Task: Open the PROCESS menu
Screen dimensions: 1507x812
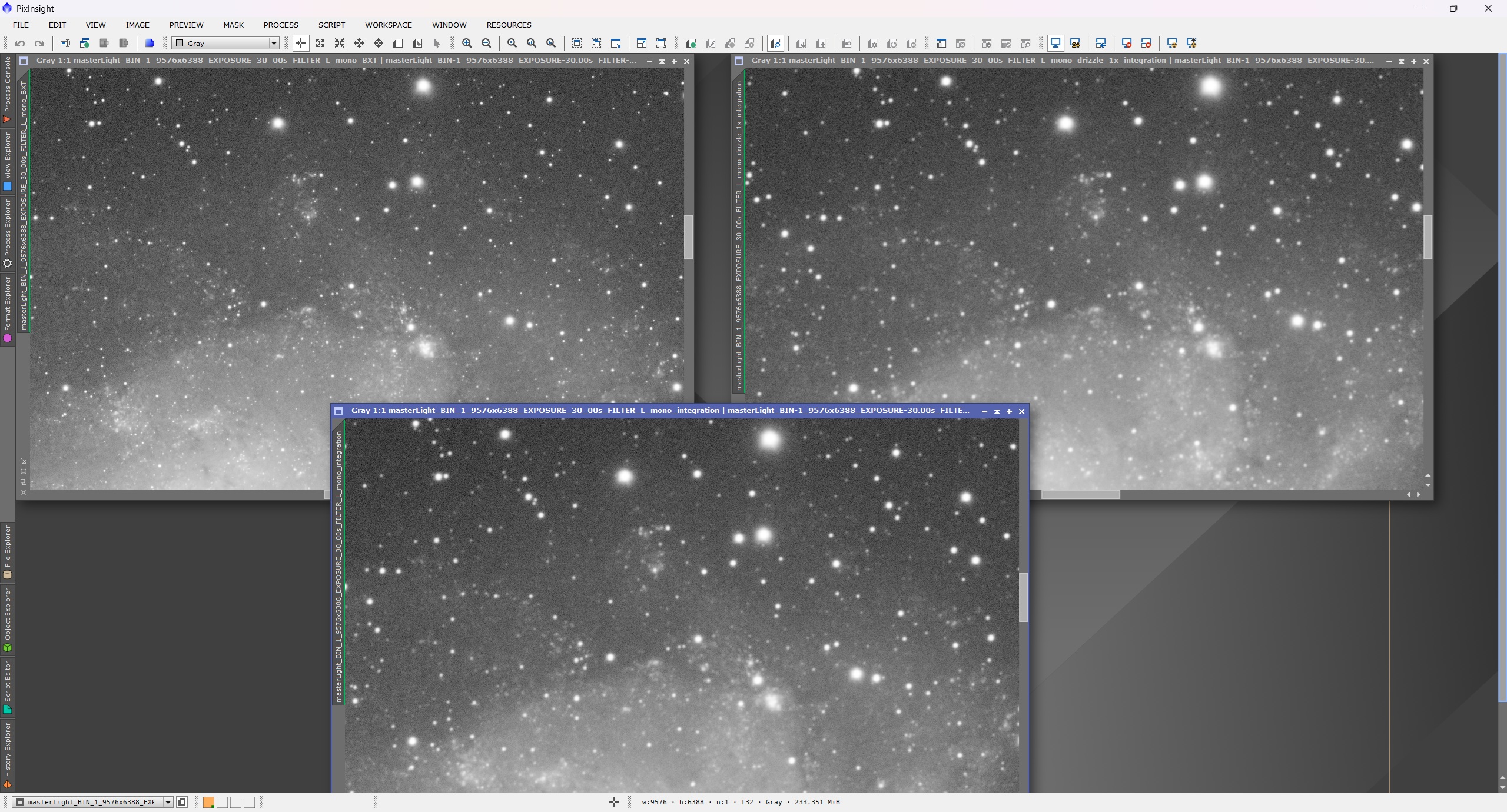Action: 281,25
